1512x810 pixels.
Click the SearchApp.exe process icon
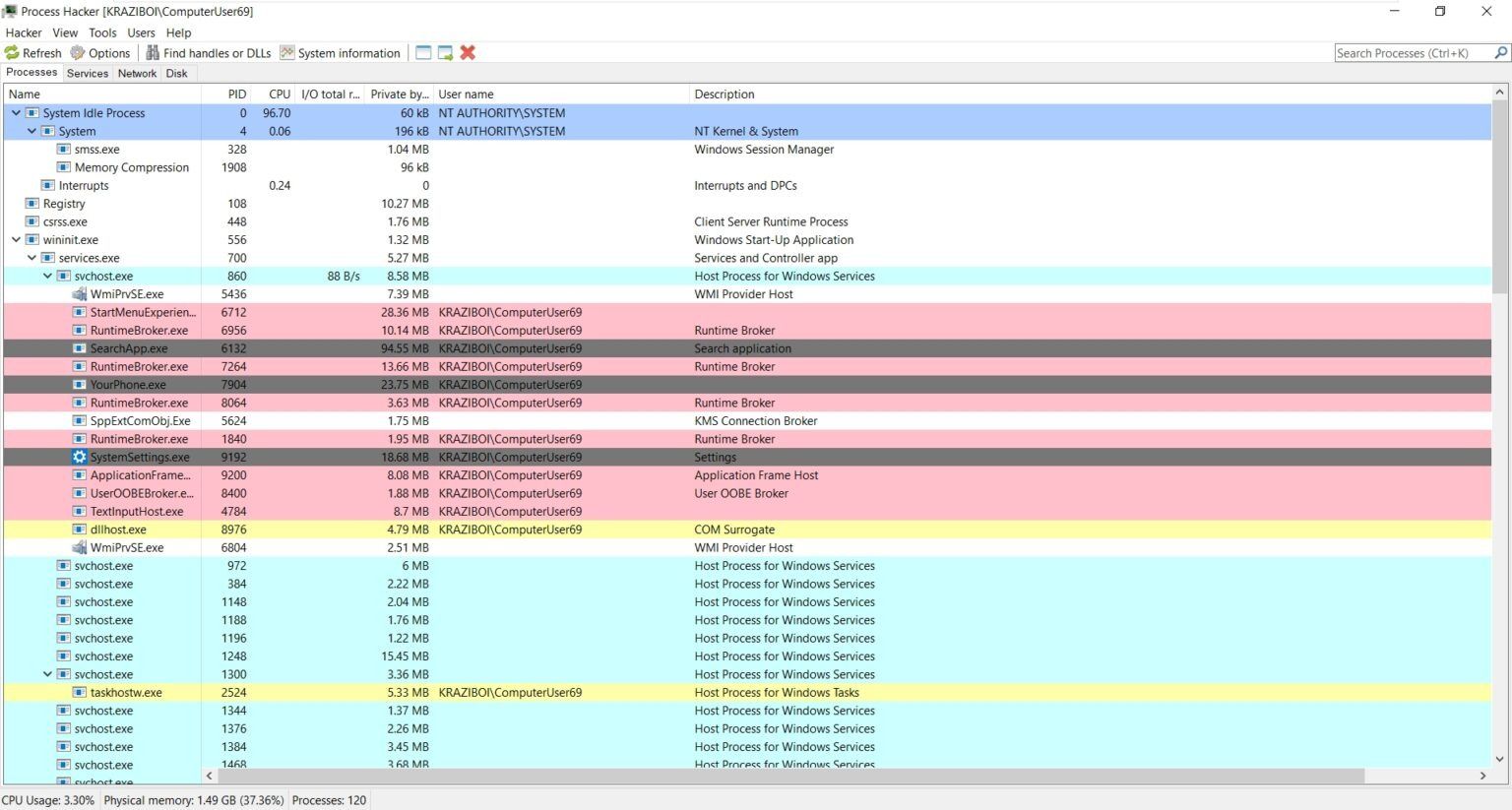pyautogui.click(x=80, y=348)
